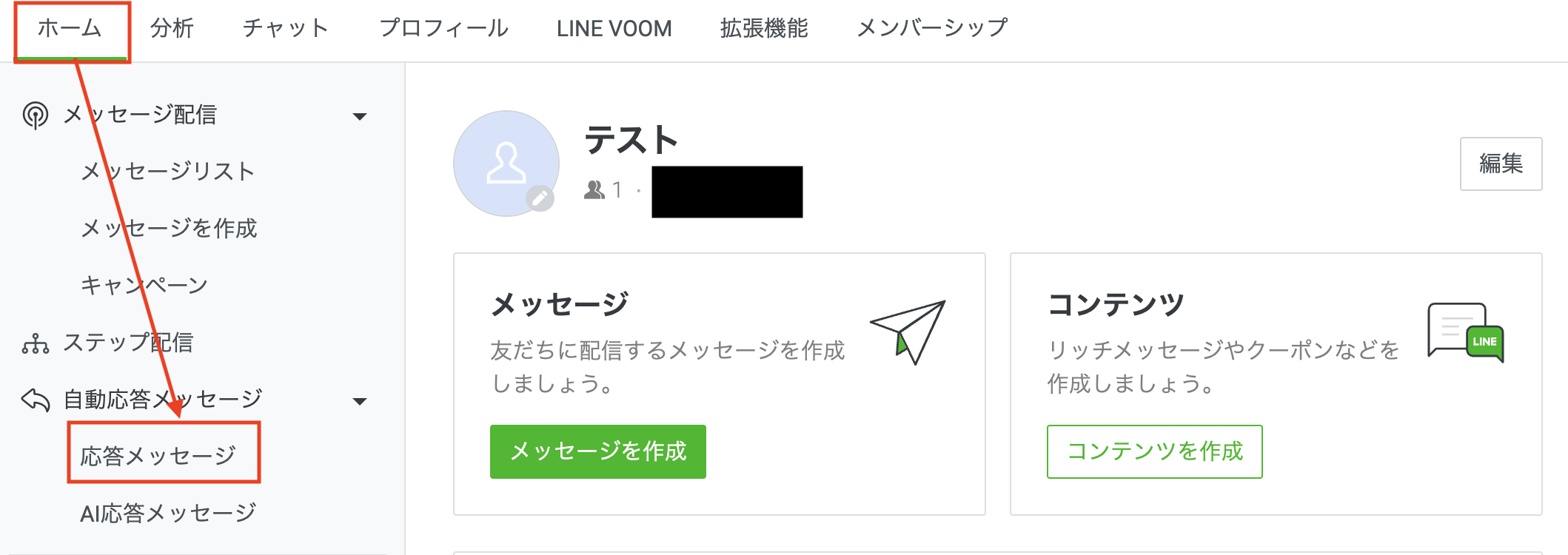Click the step delivery tree icon
This screenshot has height=555, width=1568.
click(x=36, y=343)
